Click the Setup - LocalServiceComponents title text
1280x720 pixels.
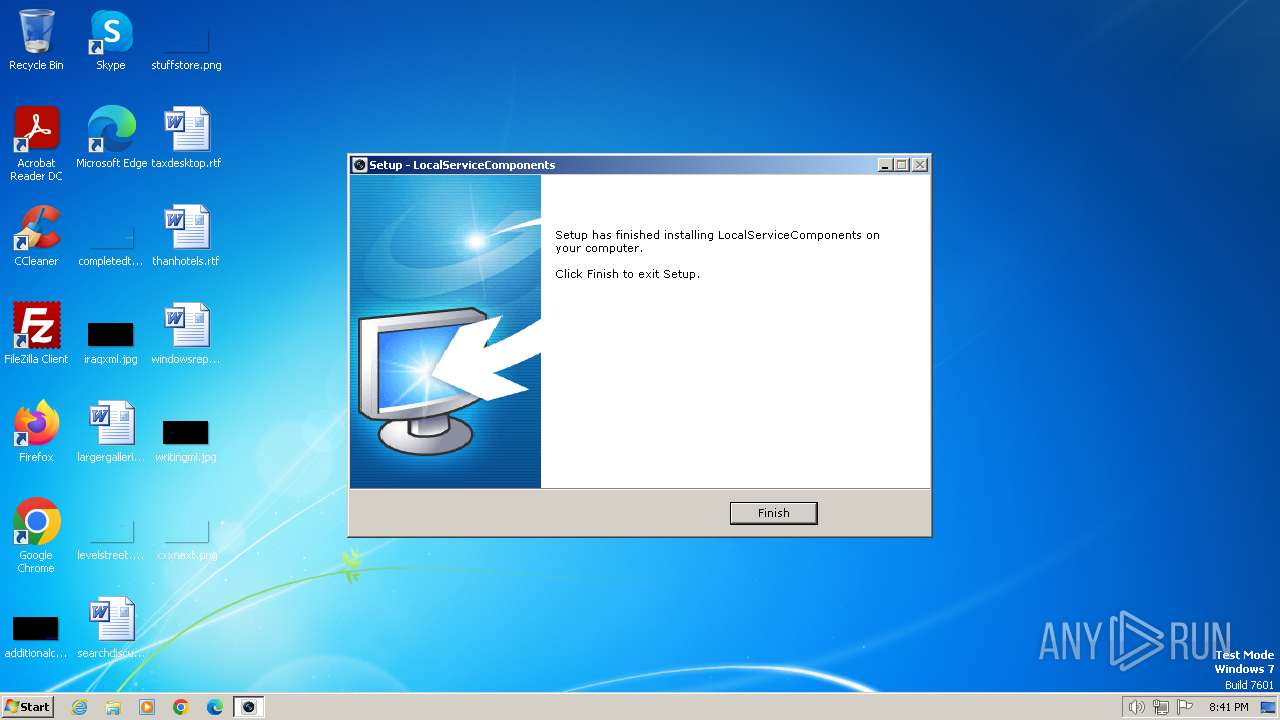(x=462, y=165)
